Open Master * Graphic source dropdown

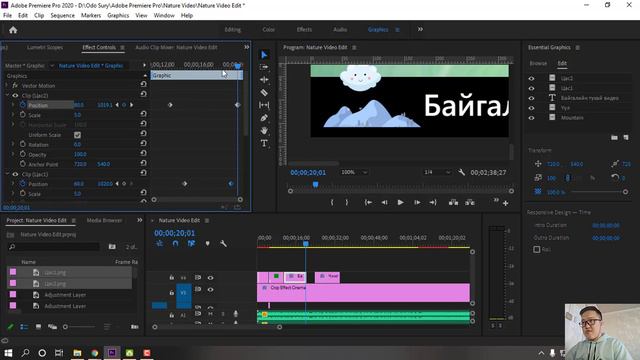point(52,66)
